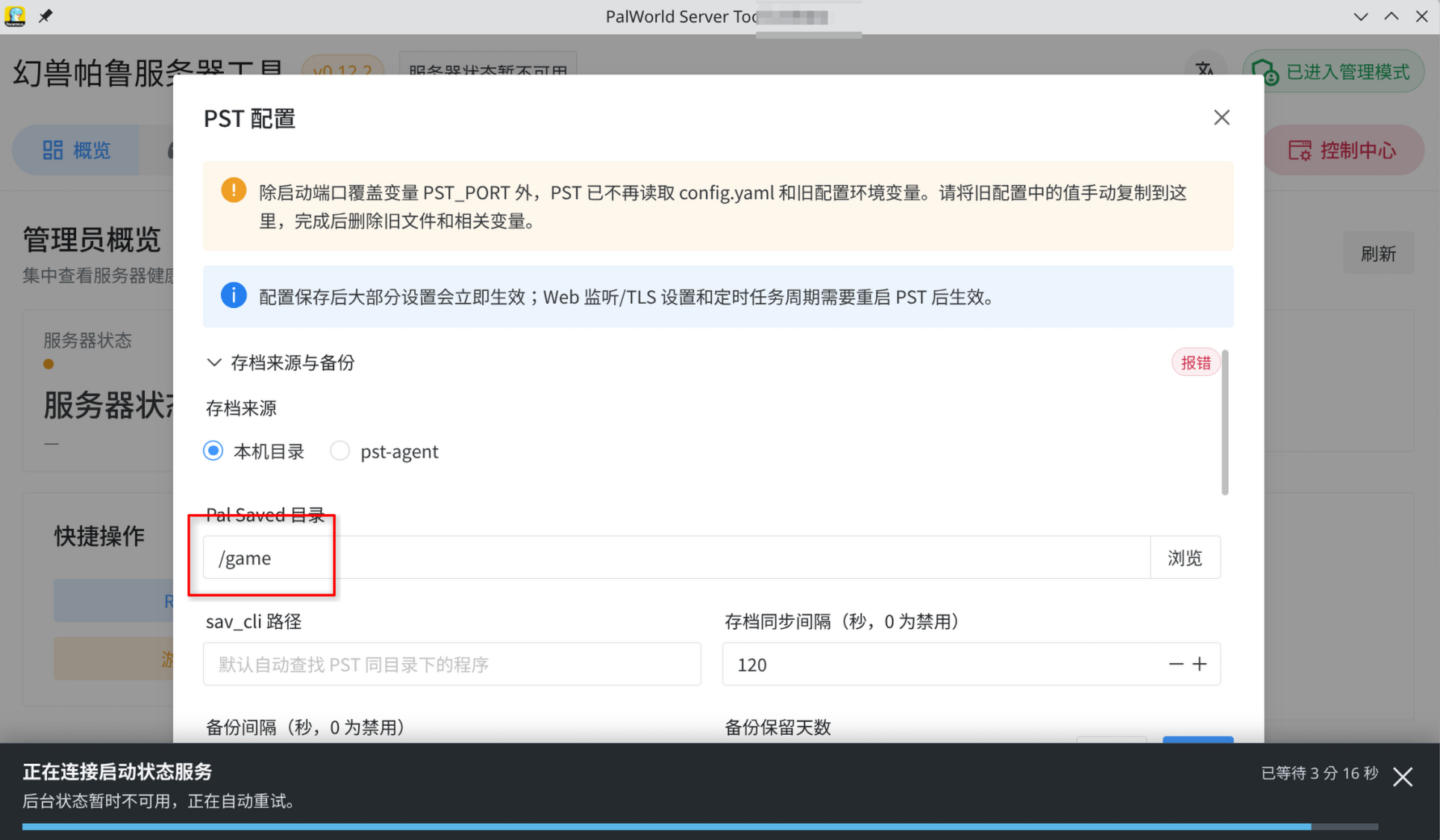Click the 已进入管理模式 badge

coord(1332,72)
